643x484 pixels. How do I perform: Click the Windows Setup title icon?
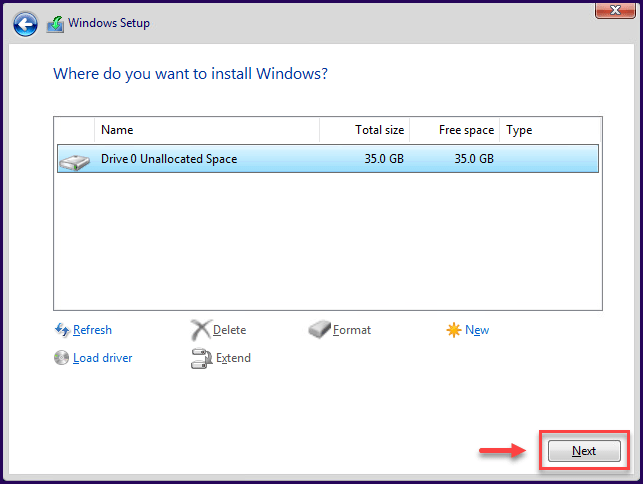55,24
